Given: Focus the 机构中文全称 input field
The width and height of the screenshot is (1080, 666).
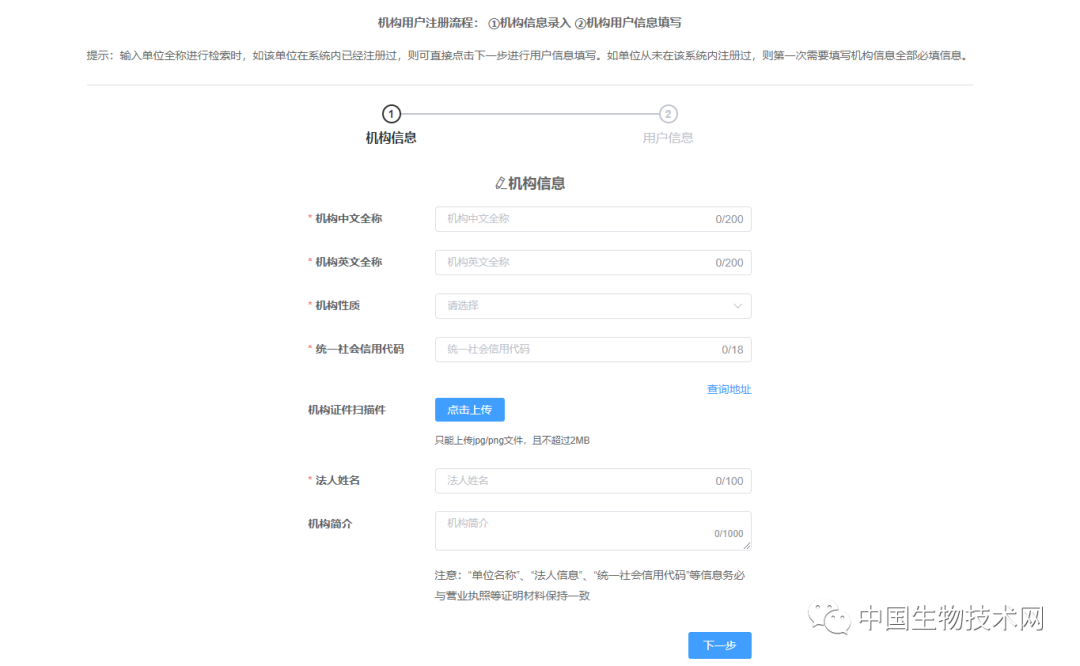Looking at the screenshot, I should pyautogui.click(x=575, y=219).
